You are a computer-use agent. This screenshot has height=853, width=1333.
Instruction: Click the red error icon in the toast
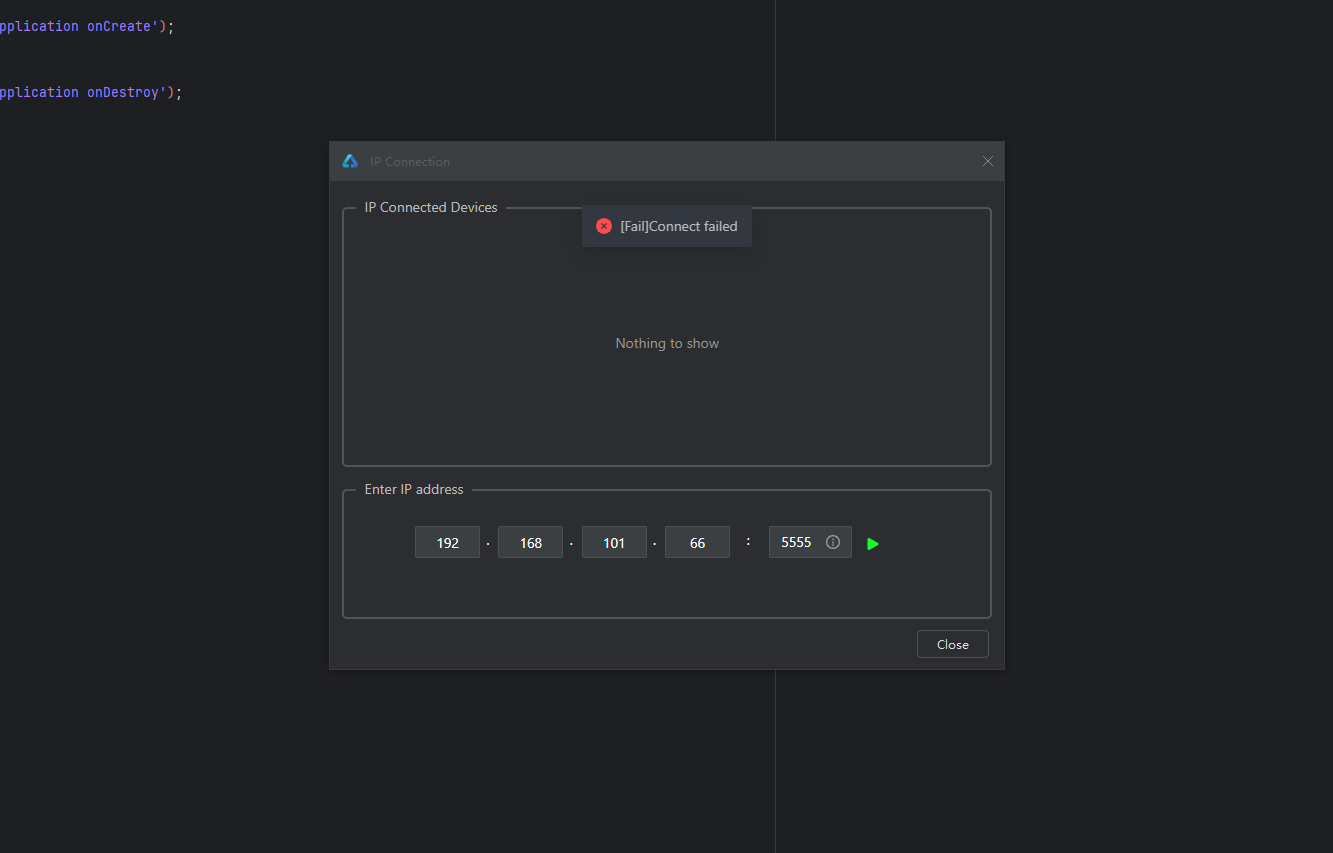click(604, 226)
